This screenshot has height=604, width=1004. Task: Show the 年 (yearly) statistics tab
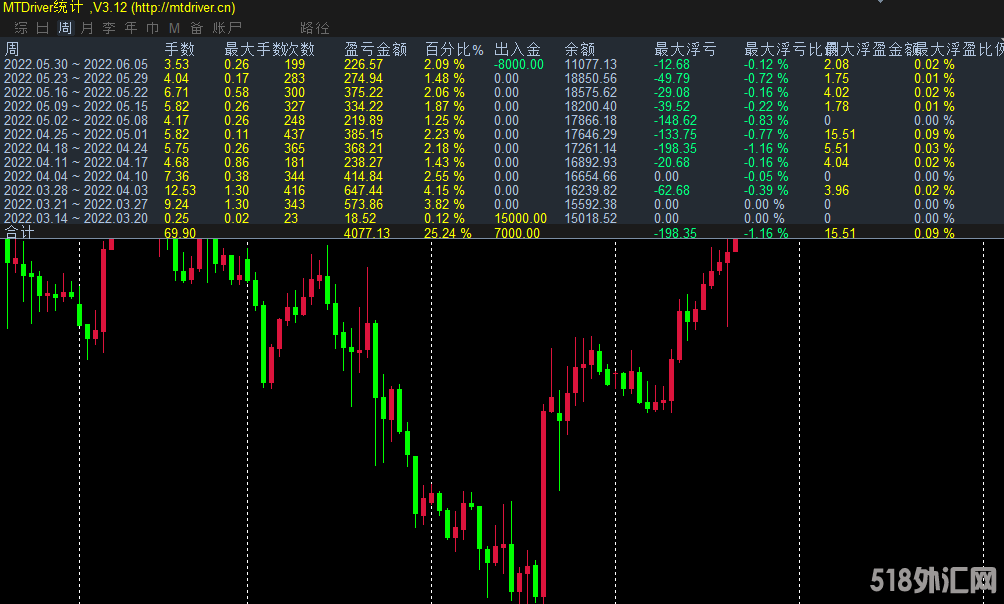(x=131, y=28)
